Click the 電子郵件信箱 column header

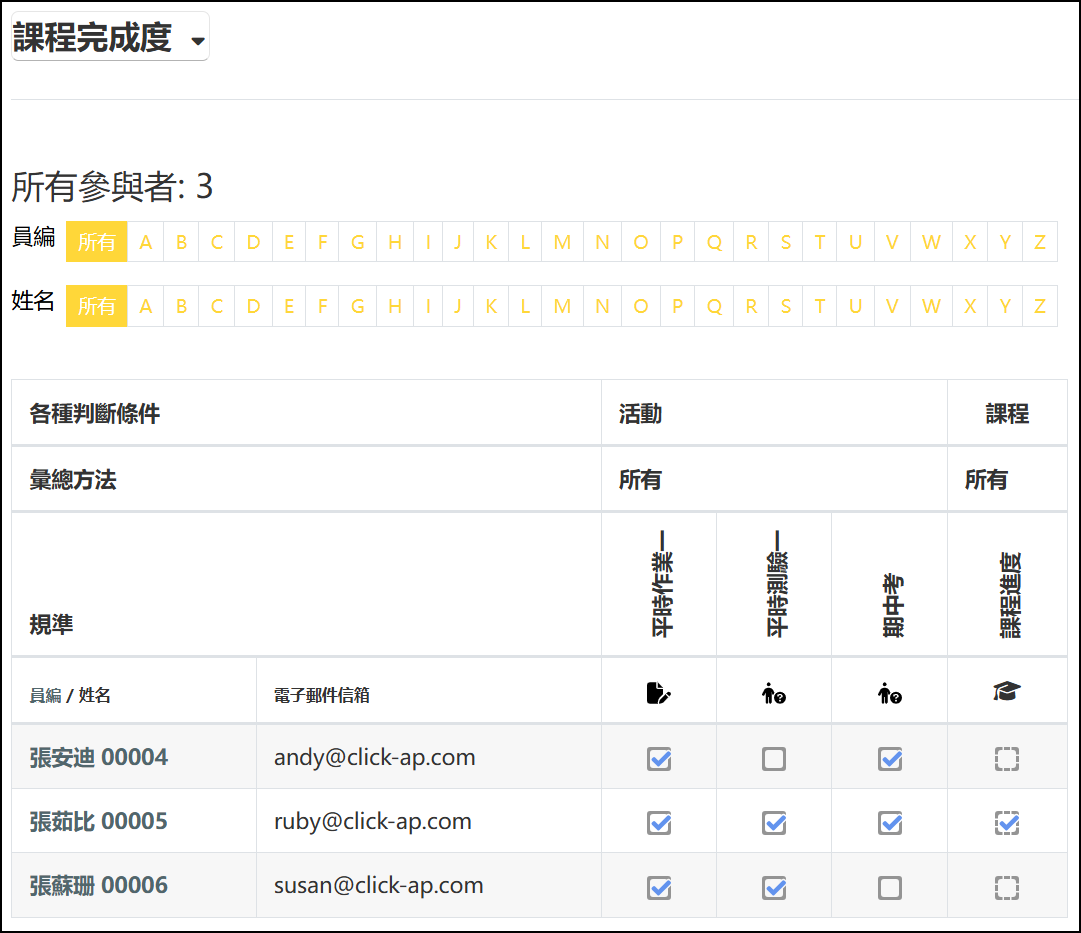click(321, 695)
